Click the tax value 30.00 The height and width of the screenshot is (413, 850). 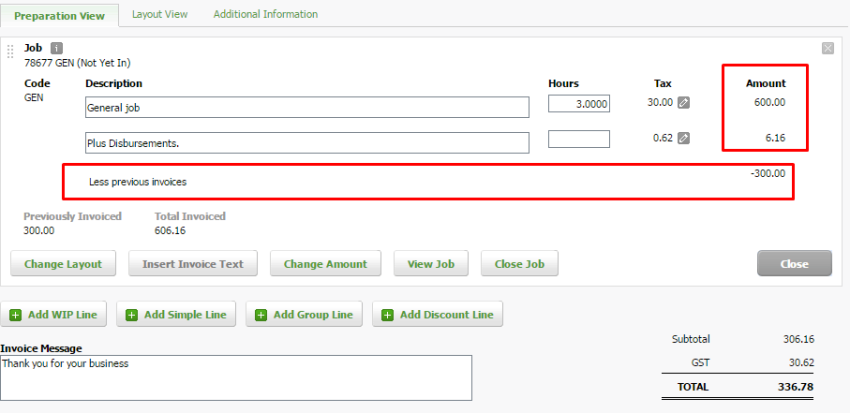click(660, 102)
